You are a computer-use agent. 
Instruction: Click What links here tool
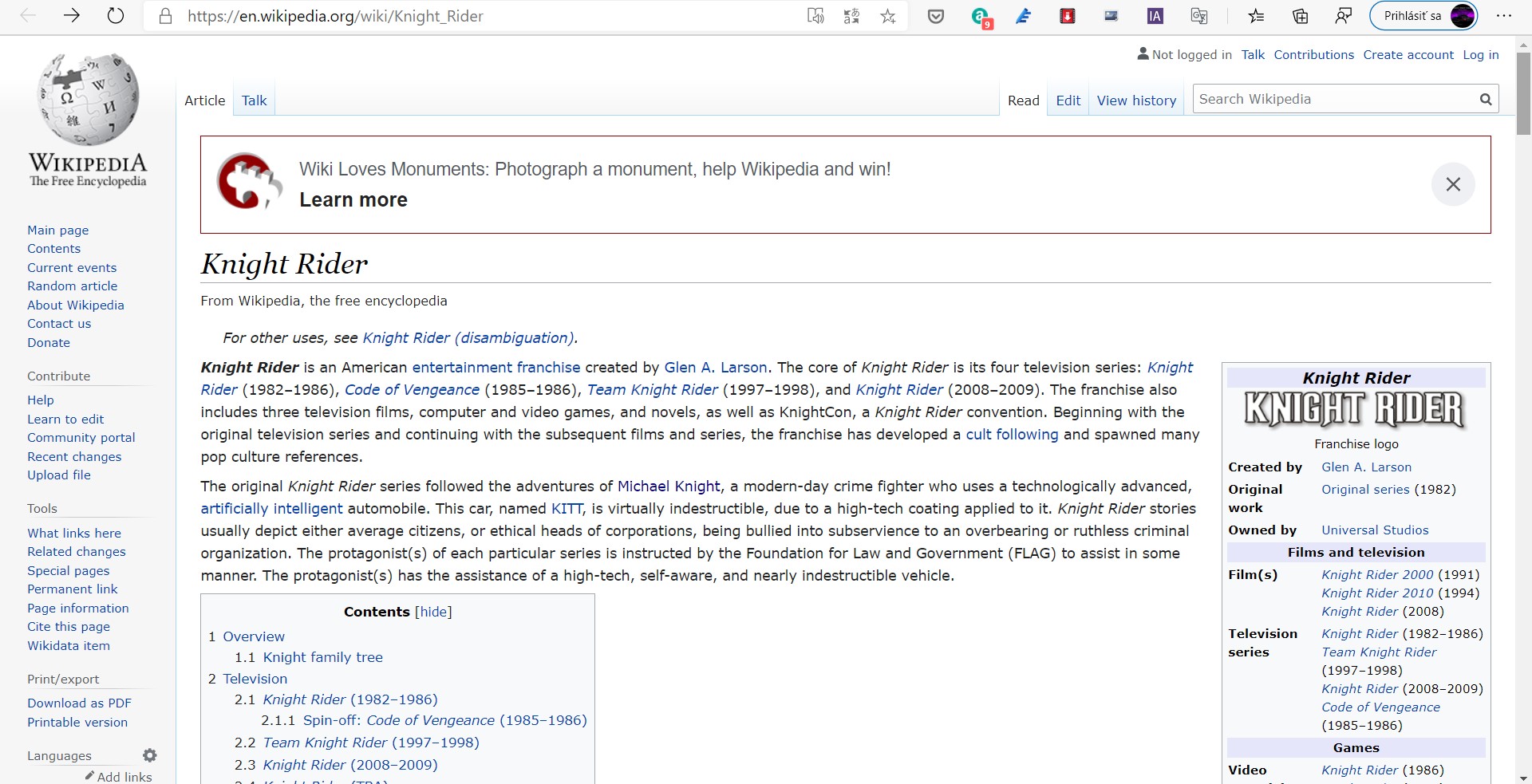point(74,533)
